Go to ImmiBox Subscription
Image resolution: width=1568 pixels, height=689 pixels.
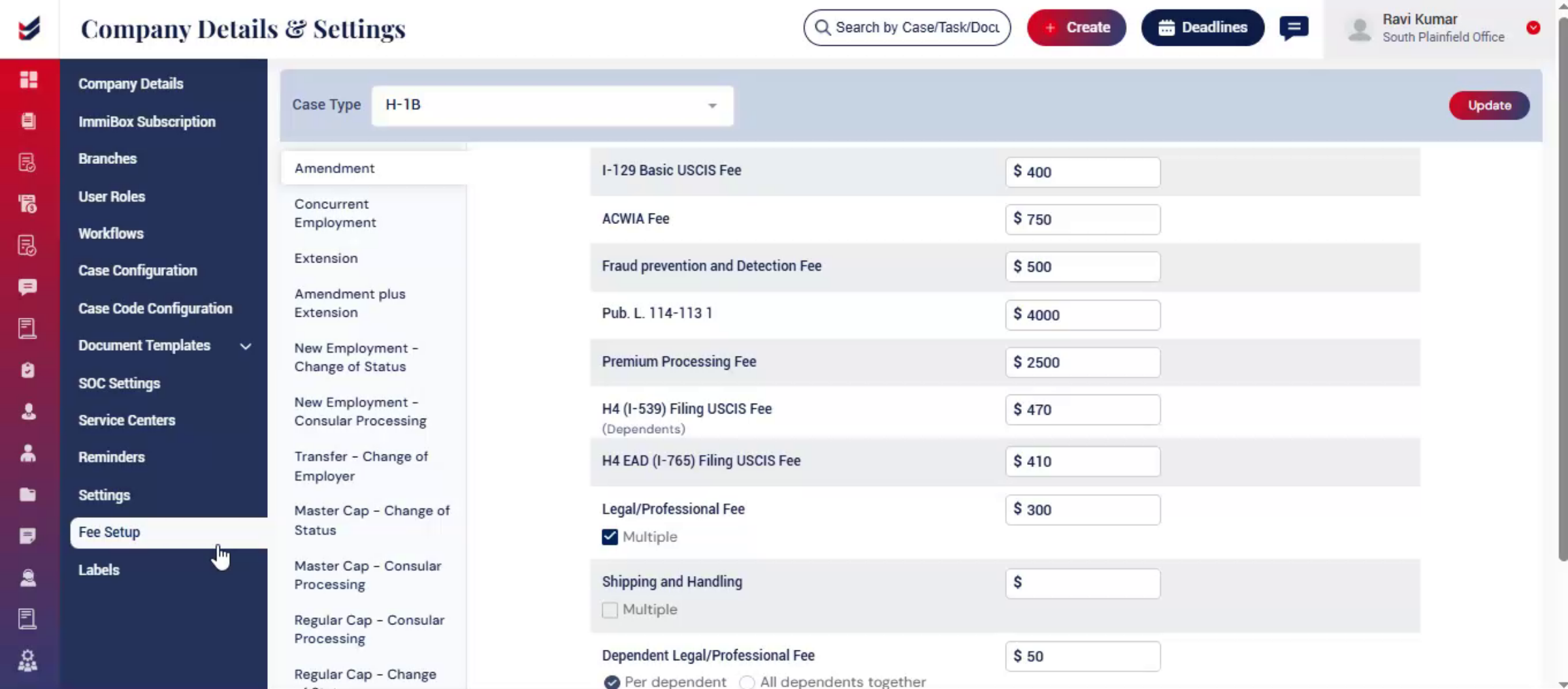147,121
